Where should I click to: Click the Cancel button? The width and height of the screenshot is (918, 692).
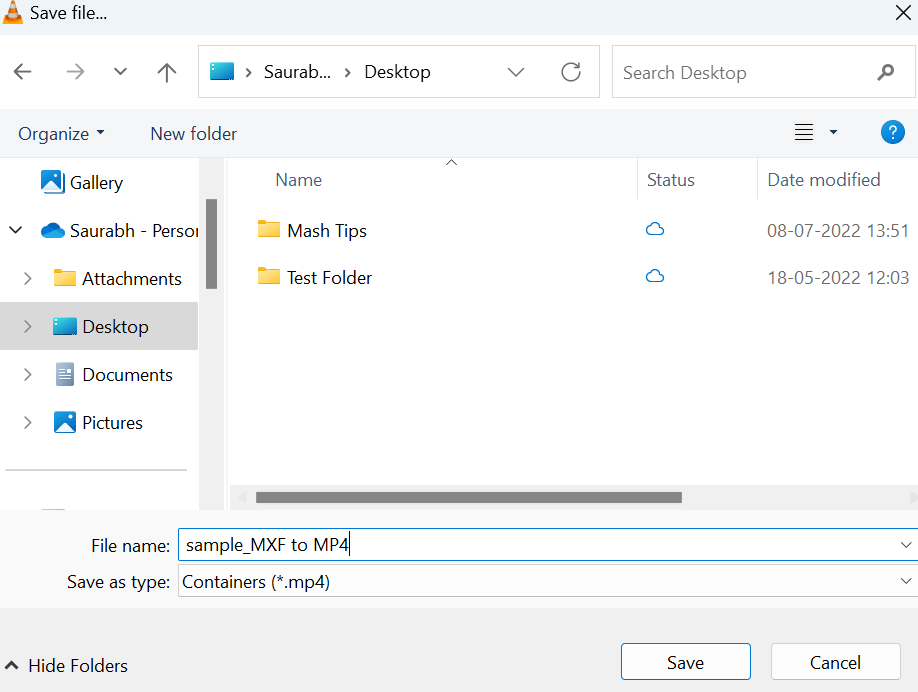pyautogui.click(x=835, y=662)
